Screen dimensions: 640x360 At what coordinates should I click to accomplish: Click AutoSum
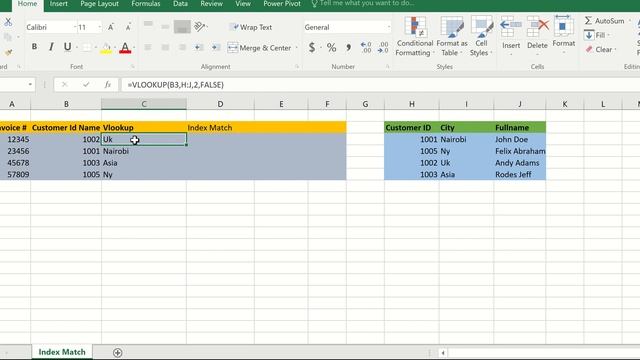[604, 21]
